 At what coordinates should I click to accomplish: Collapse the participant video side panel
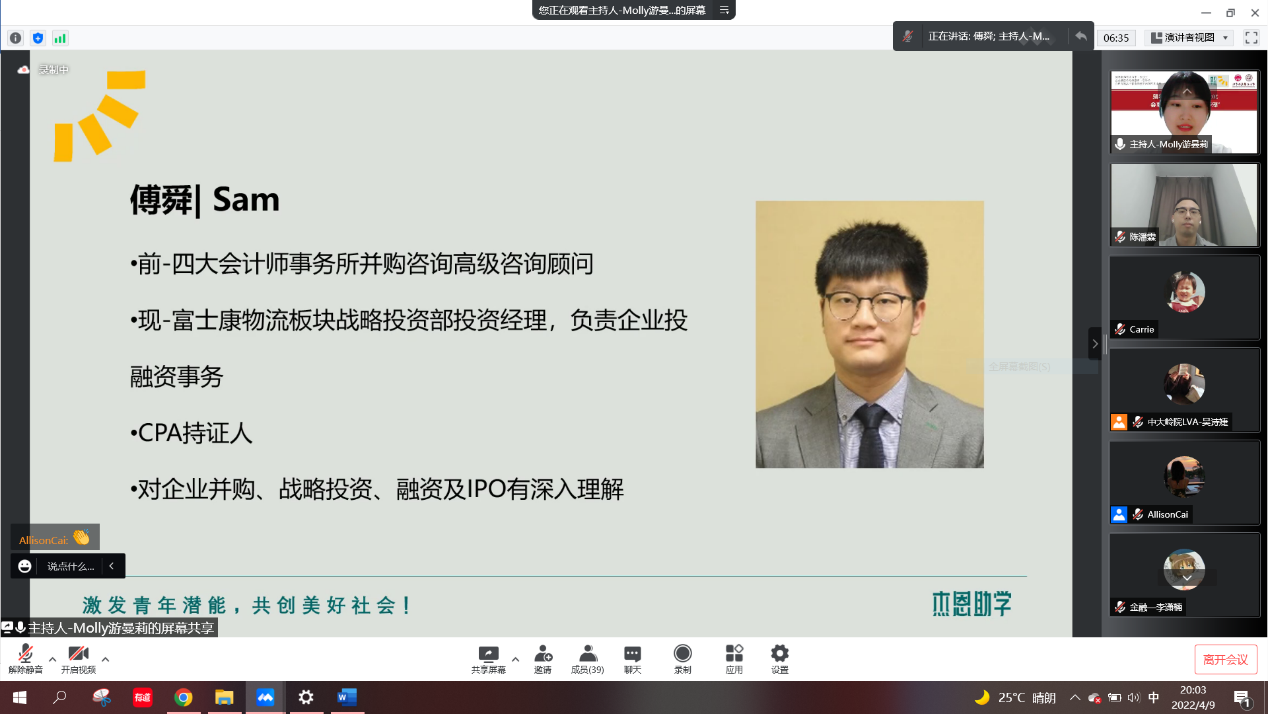point(1095,343)
